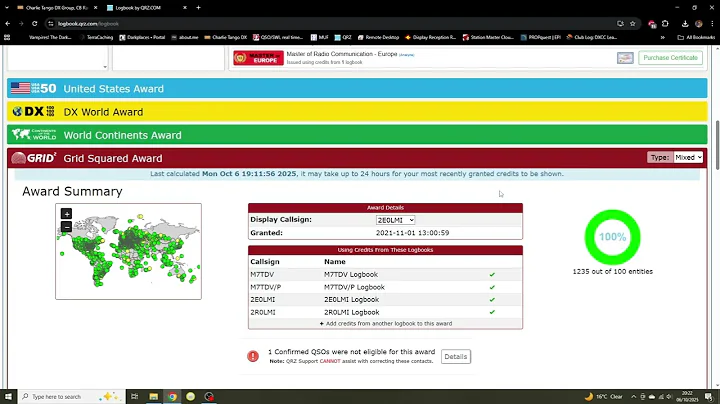Click the 100% green progress ring
The image size is (720, 404).
pos(612,237)
